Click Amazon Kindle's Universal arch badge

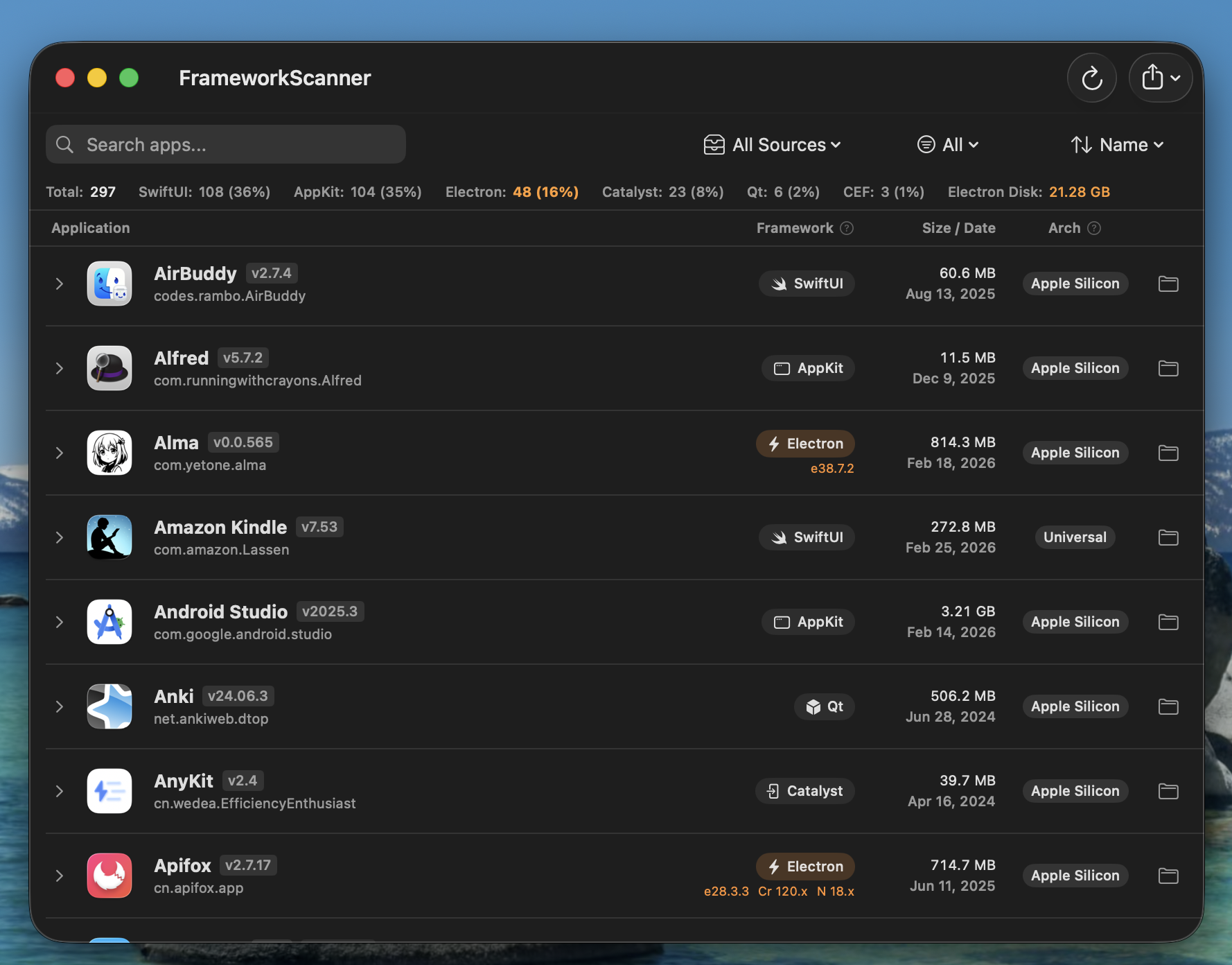1075,537
